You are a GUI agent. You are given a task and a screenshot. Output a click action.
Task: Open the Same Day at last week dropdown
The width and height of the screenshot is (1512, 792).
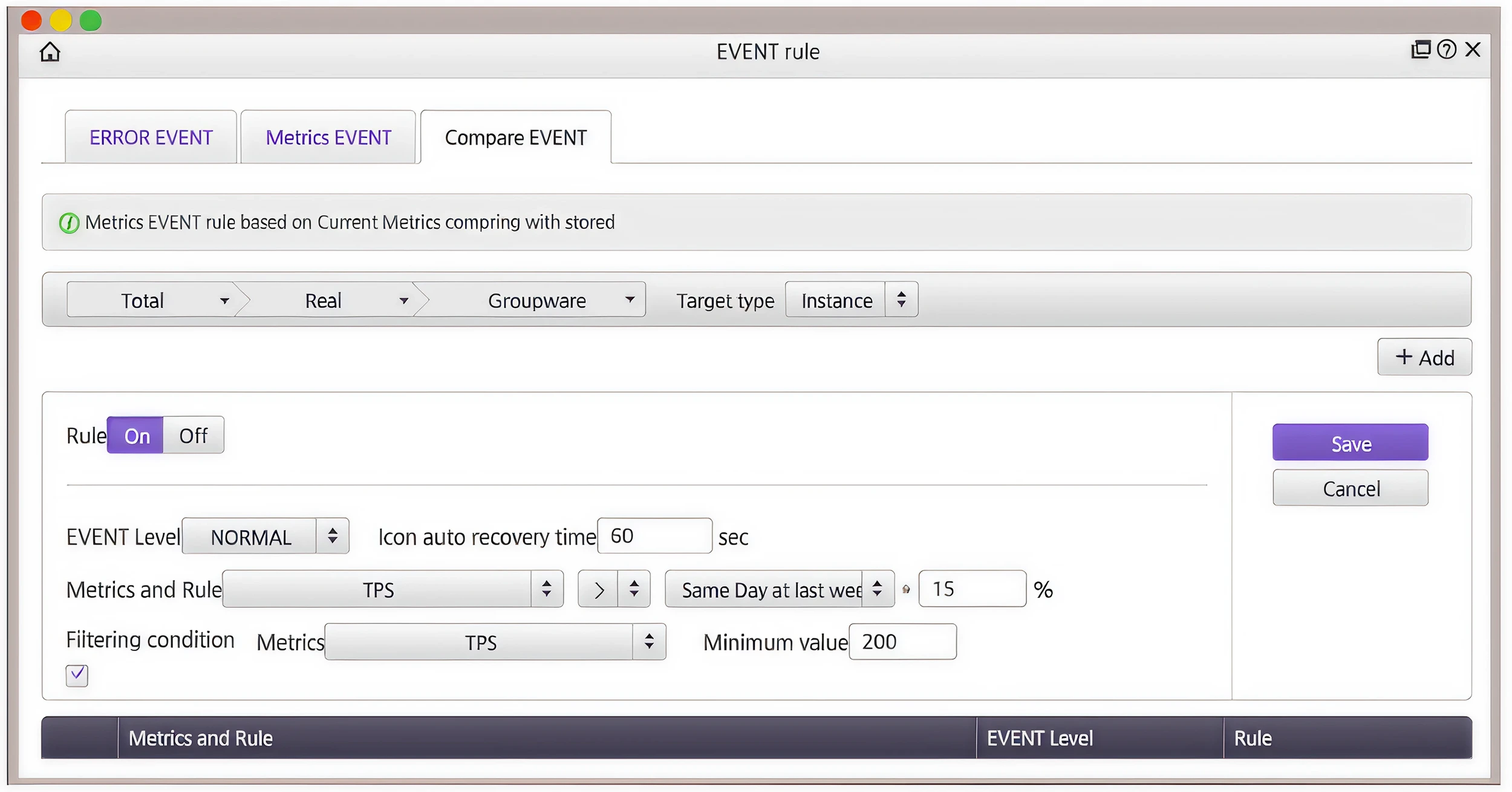pos(780,589)
